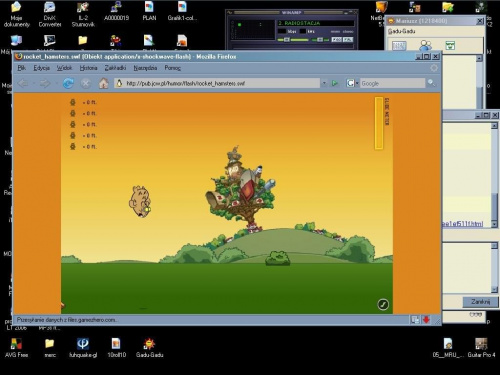Expand the address bar history dropdown
500x375 pixels.
[324, 83]
